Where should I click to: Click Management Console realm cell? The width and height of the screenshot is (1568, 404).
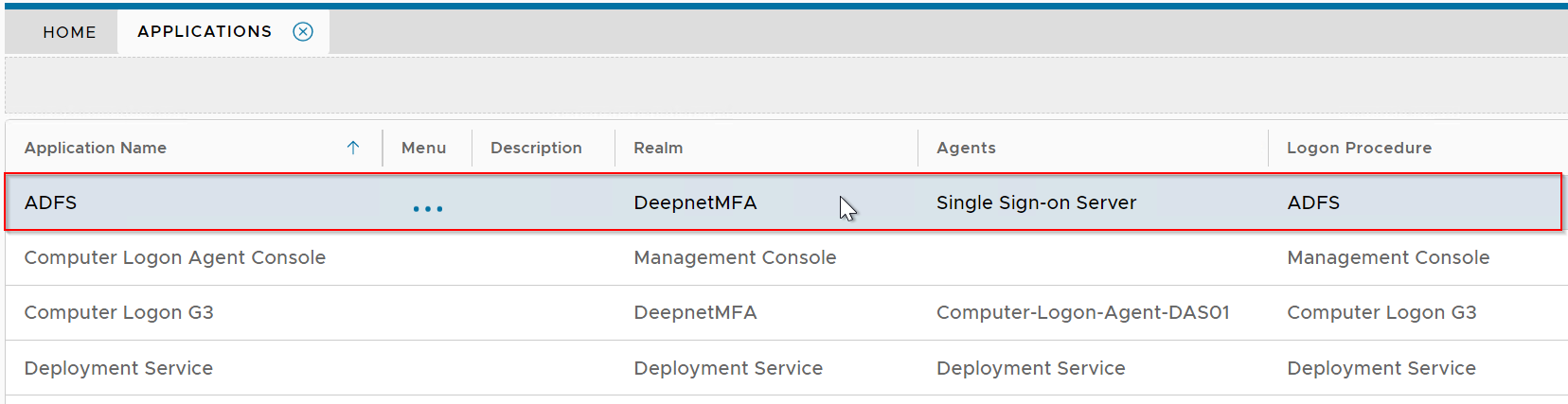click(735, 257)
